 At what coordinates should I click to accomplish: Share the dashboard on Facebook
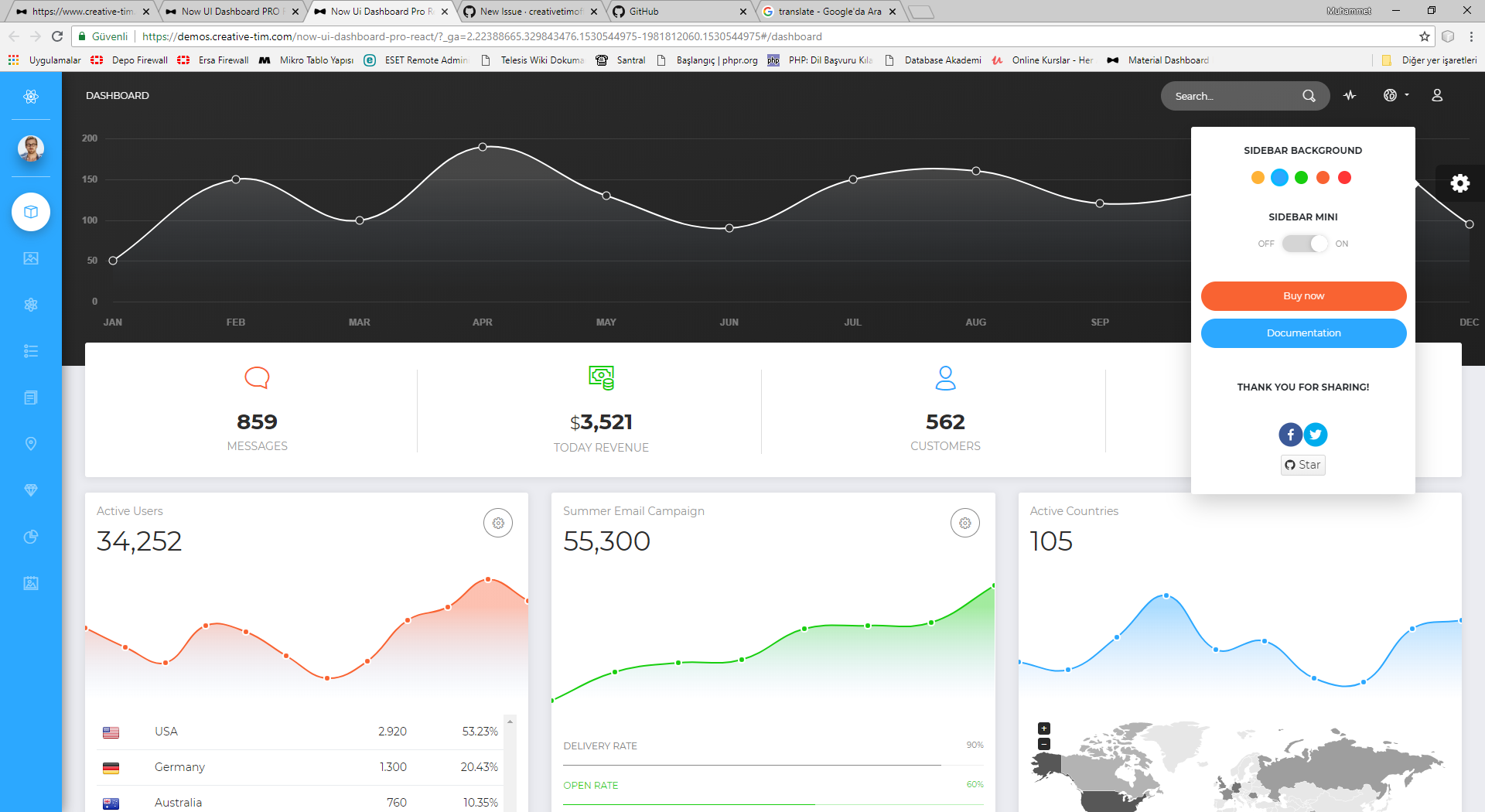[x=1290, y=435]
